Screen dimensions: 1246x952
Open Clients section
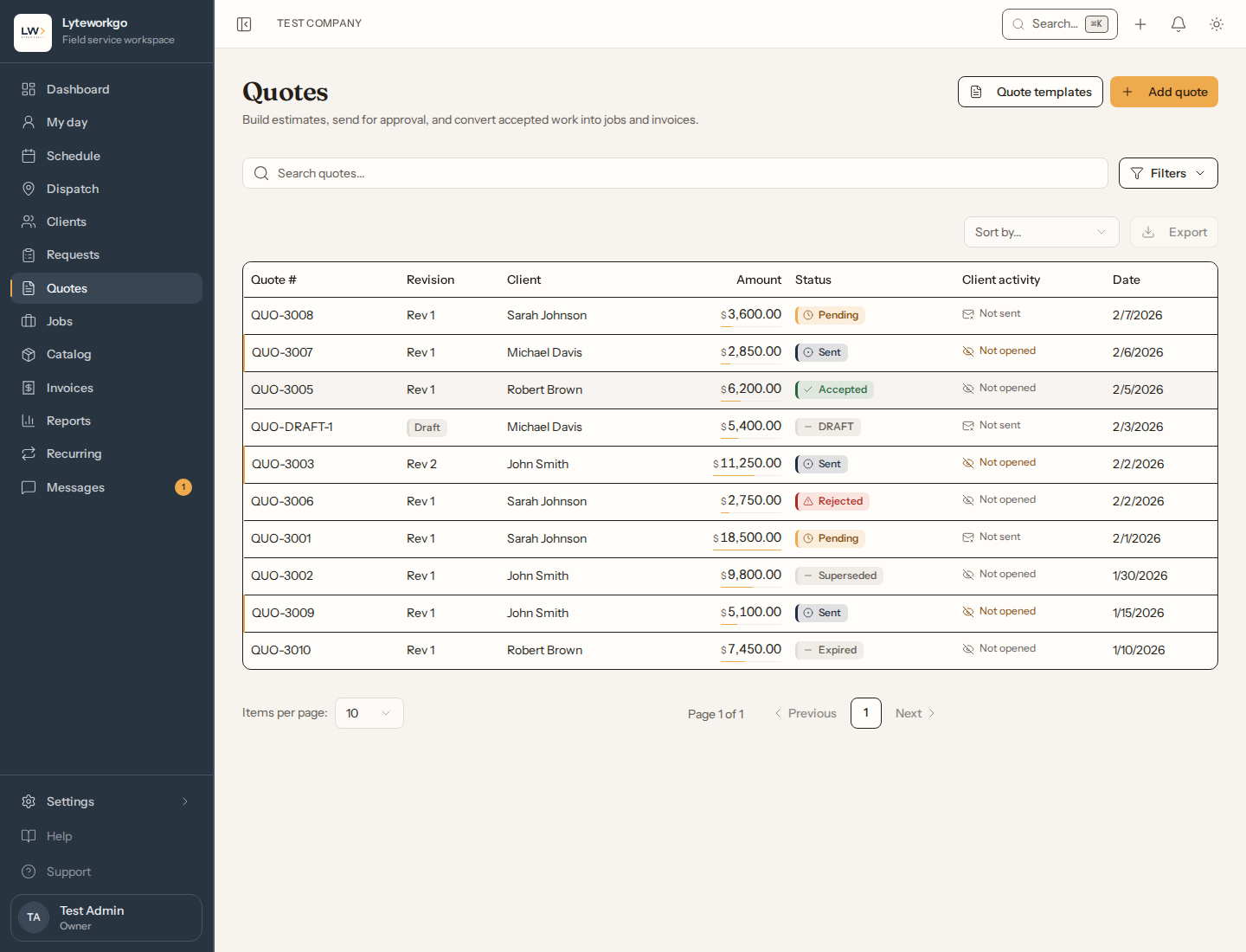(106, 222)
